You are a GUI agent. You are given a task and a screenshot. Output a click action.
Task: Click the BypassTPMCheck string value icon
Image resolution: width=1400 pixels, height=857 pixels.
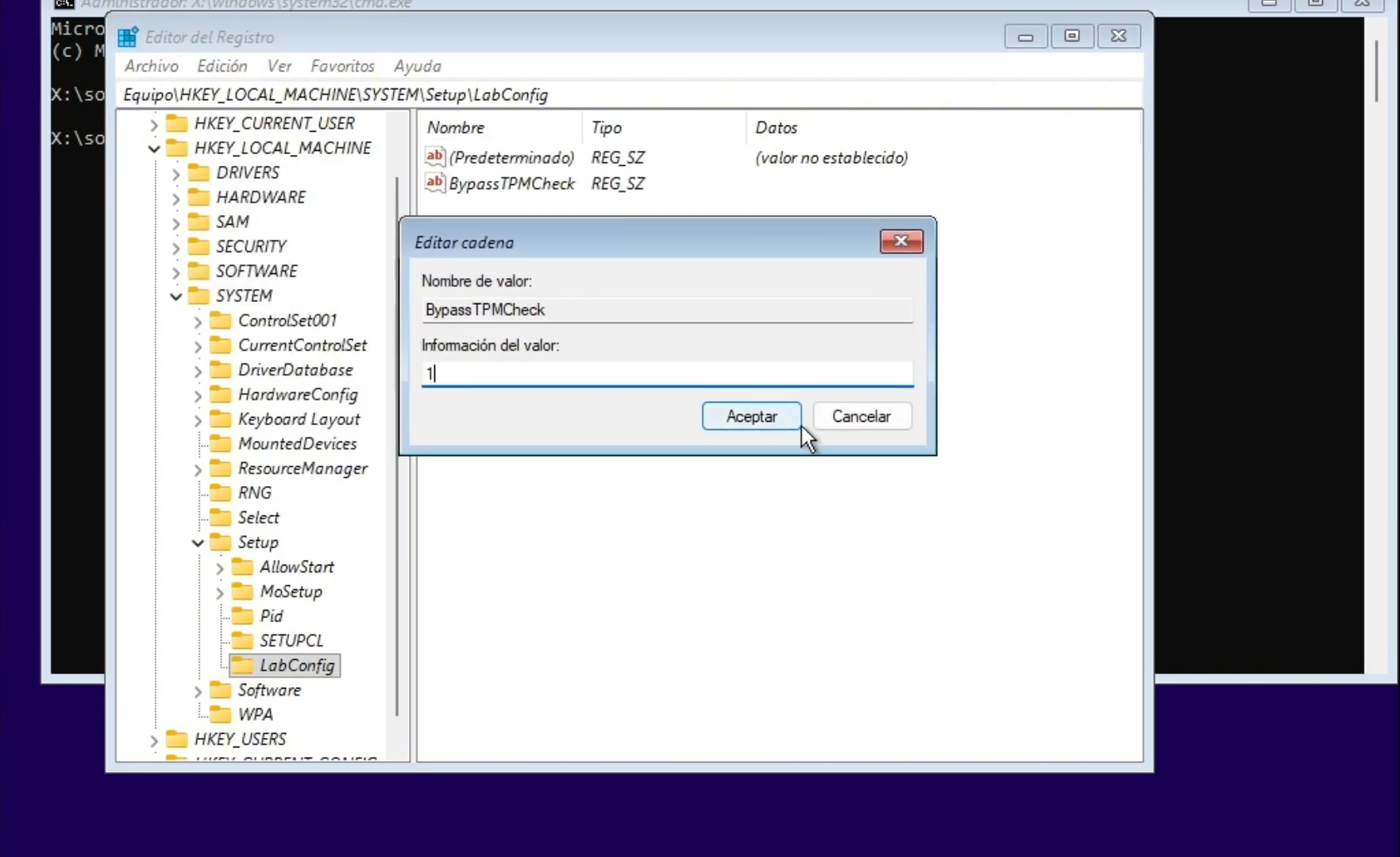click(x=434, y=183)
